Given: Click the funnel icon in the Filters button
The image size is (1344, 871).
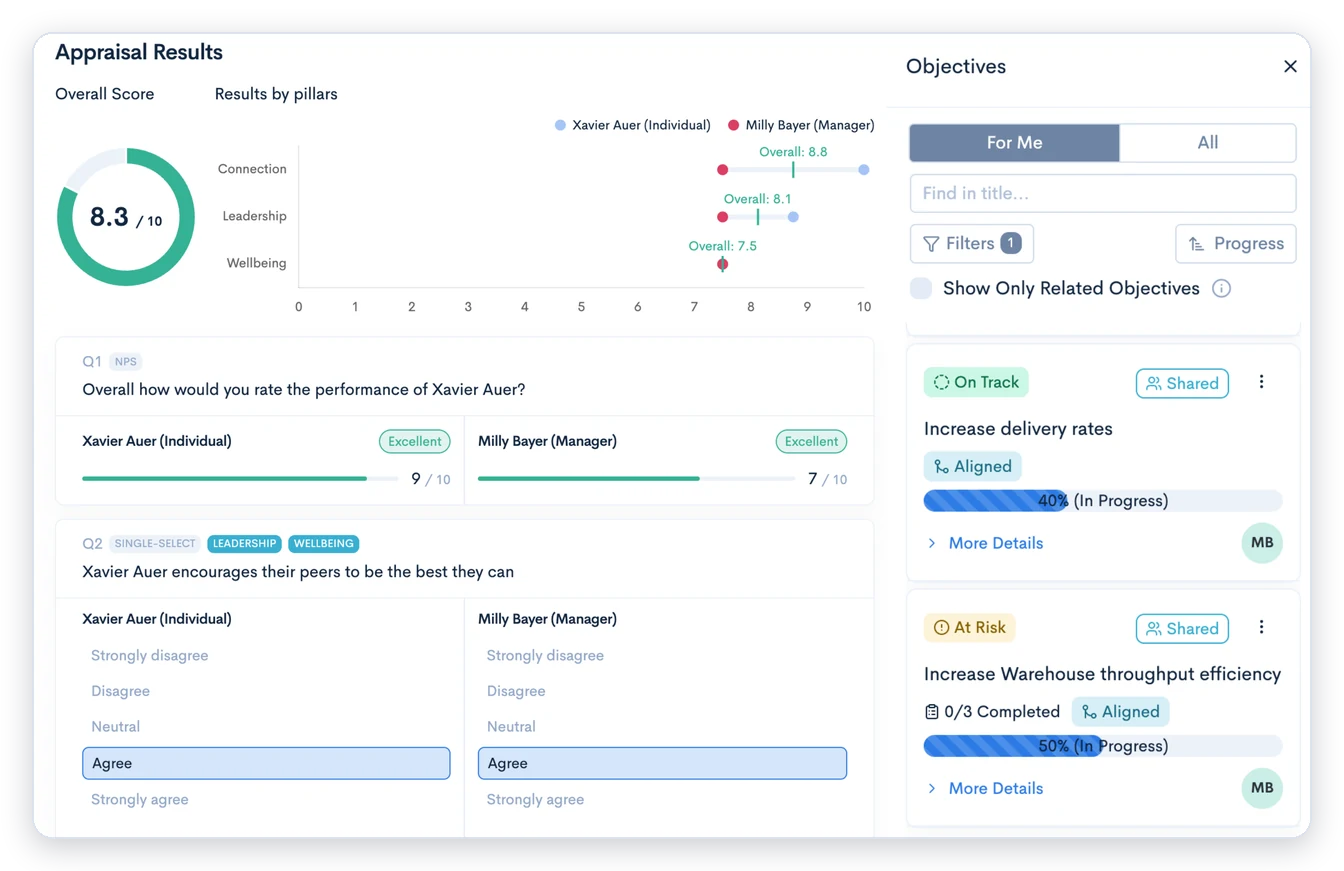Looking at the screenshot, I should 931,243.
